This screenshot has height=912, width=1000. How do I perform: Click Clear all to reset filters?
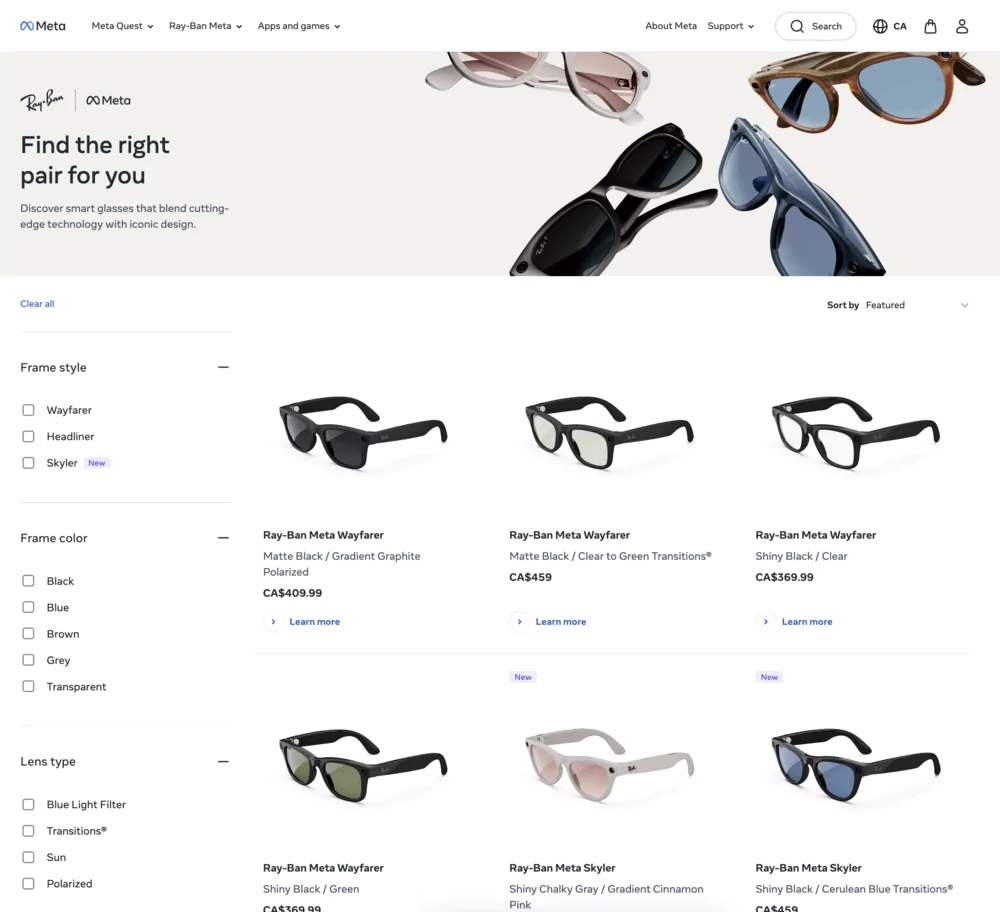point(37,303)
